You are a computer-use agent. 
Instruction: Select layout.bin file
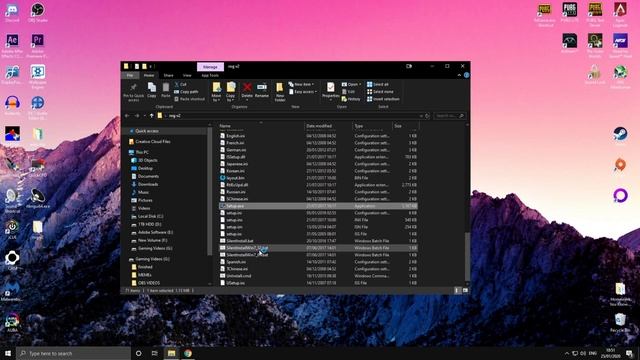click(318, 178)
